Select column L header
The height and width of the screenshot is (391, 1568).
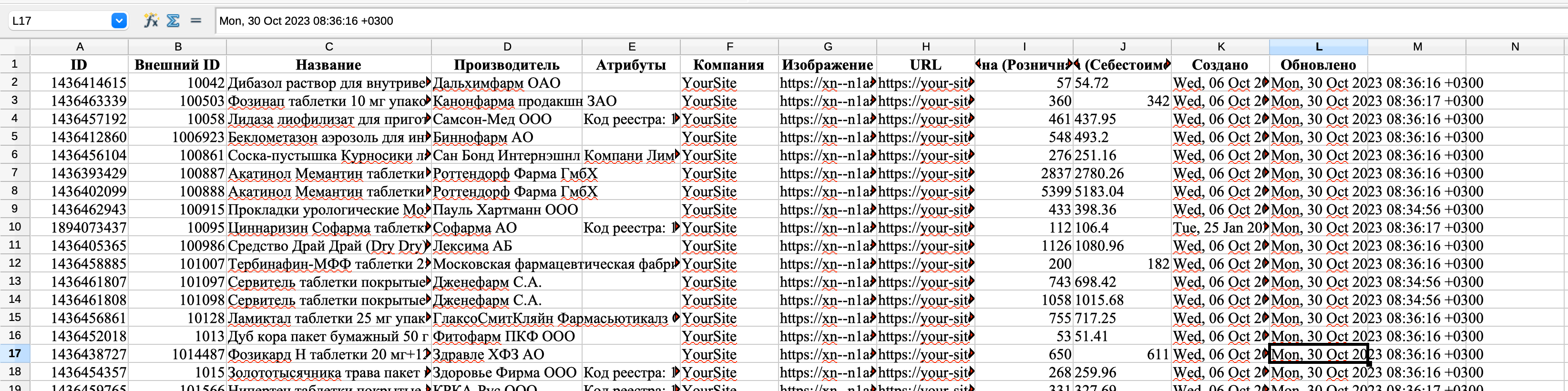click(1318, 47)
